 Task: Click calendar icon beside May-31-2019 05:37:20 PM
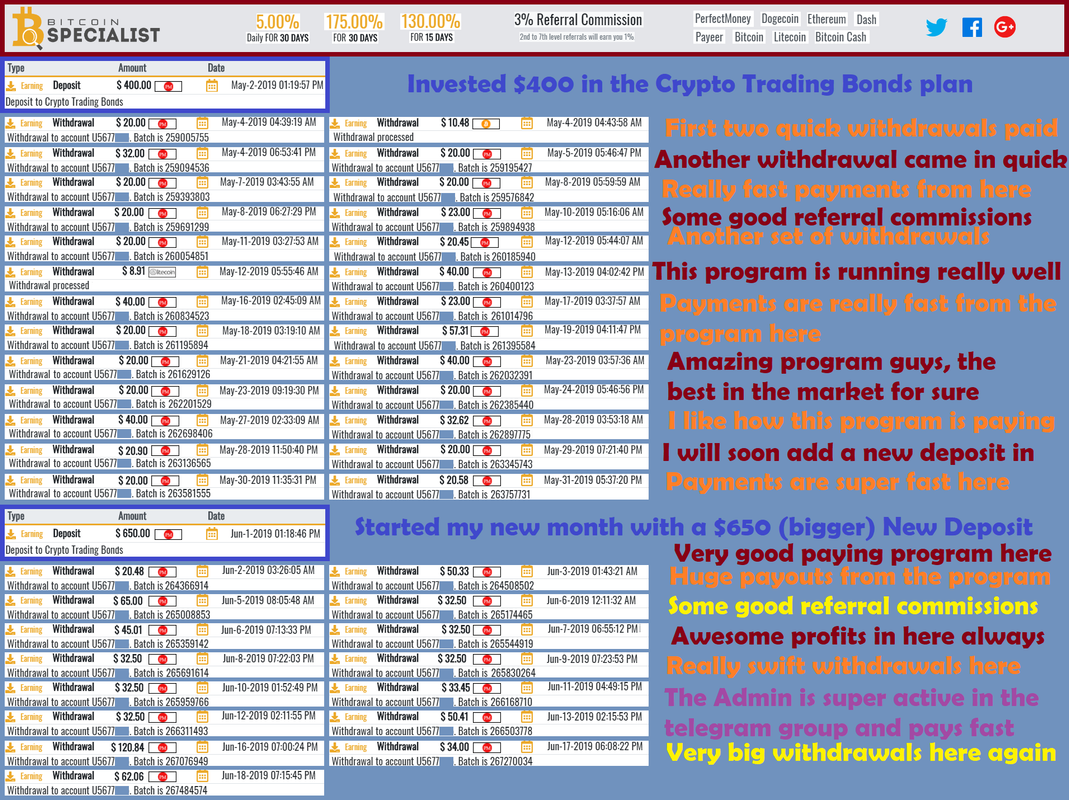[x=527, y=481]
